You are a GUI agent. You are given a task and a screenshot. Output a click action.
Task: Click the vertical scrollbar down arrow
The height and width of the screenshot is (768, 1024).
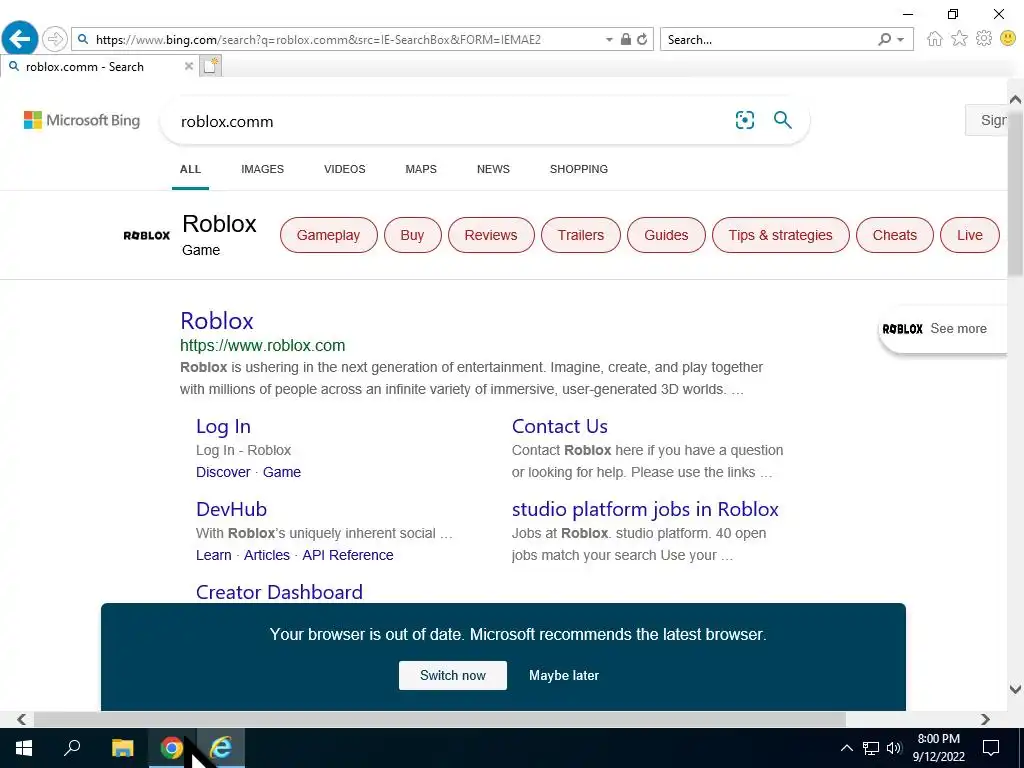[x=1015, y=689]
